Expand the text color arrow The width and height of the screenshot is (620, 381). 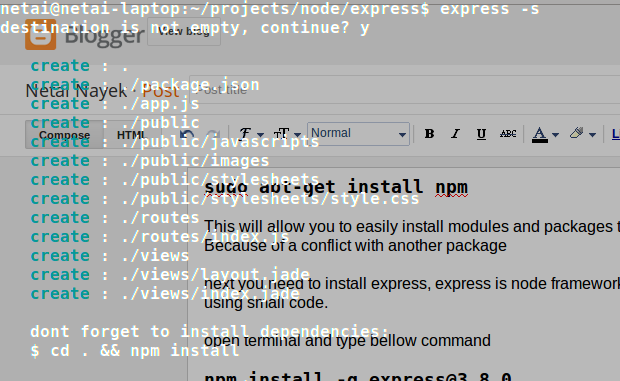(x=555, y=135)
